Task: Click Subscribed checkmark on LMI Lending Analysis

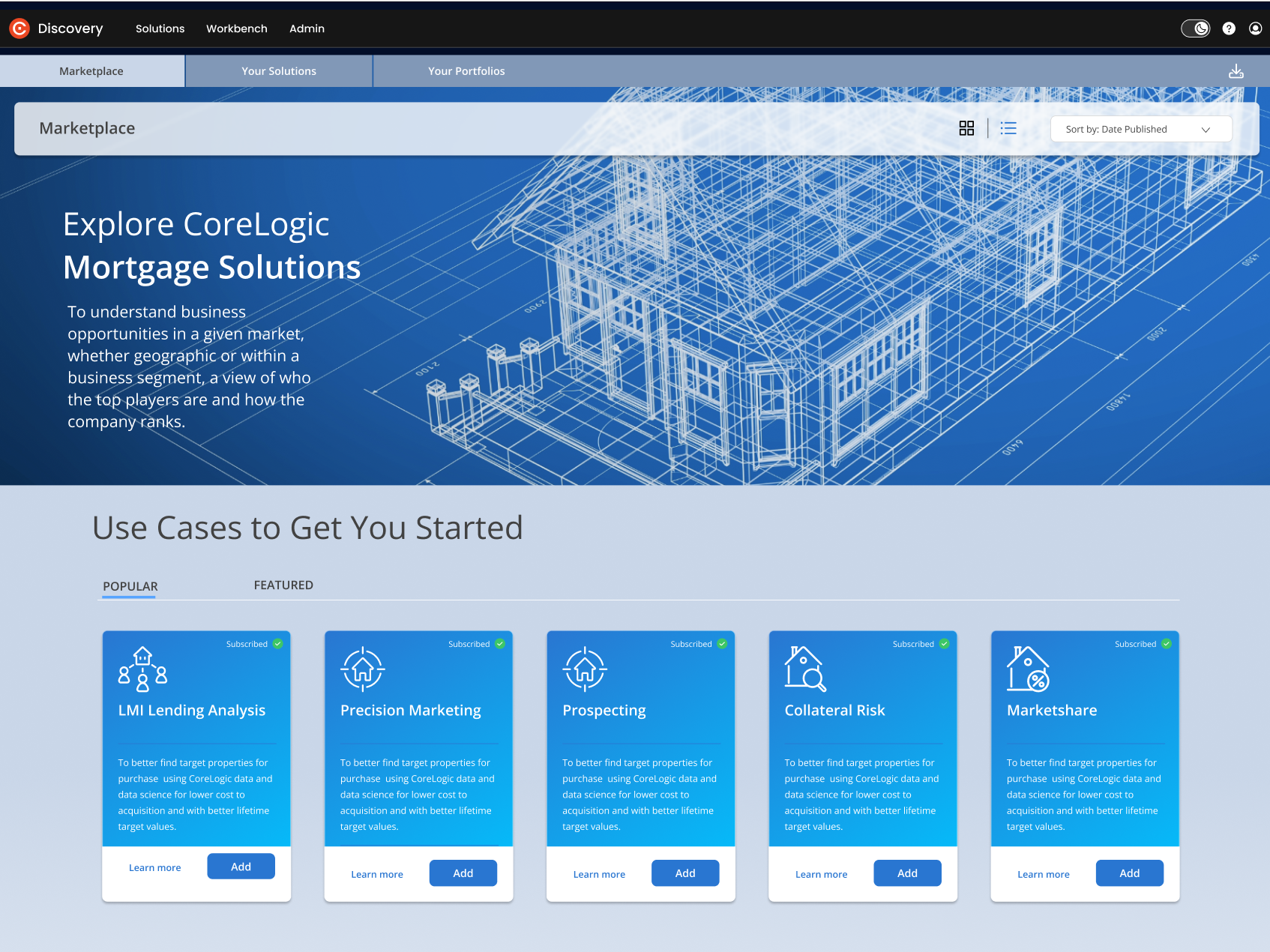Action: point(277,644)
